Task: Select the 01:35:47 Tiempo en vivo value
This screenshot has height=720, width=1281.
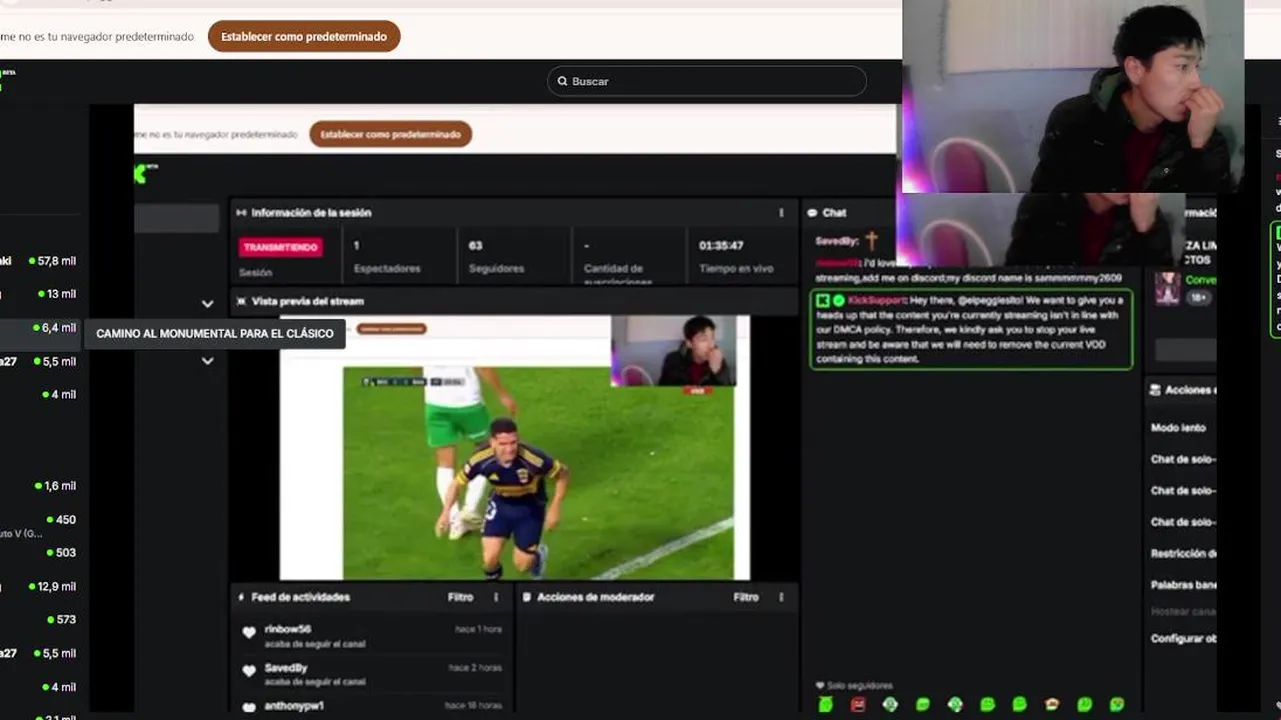Action: [721, 245]
